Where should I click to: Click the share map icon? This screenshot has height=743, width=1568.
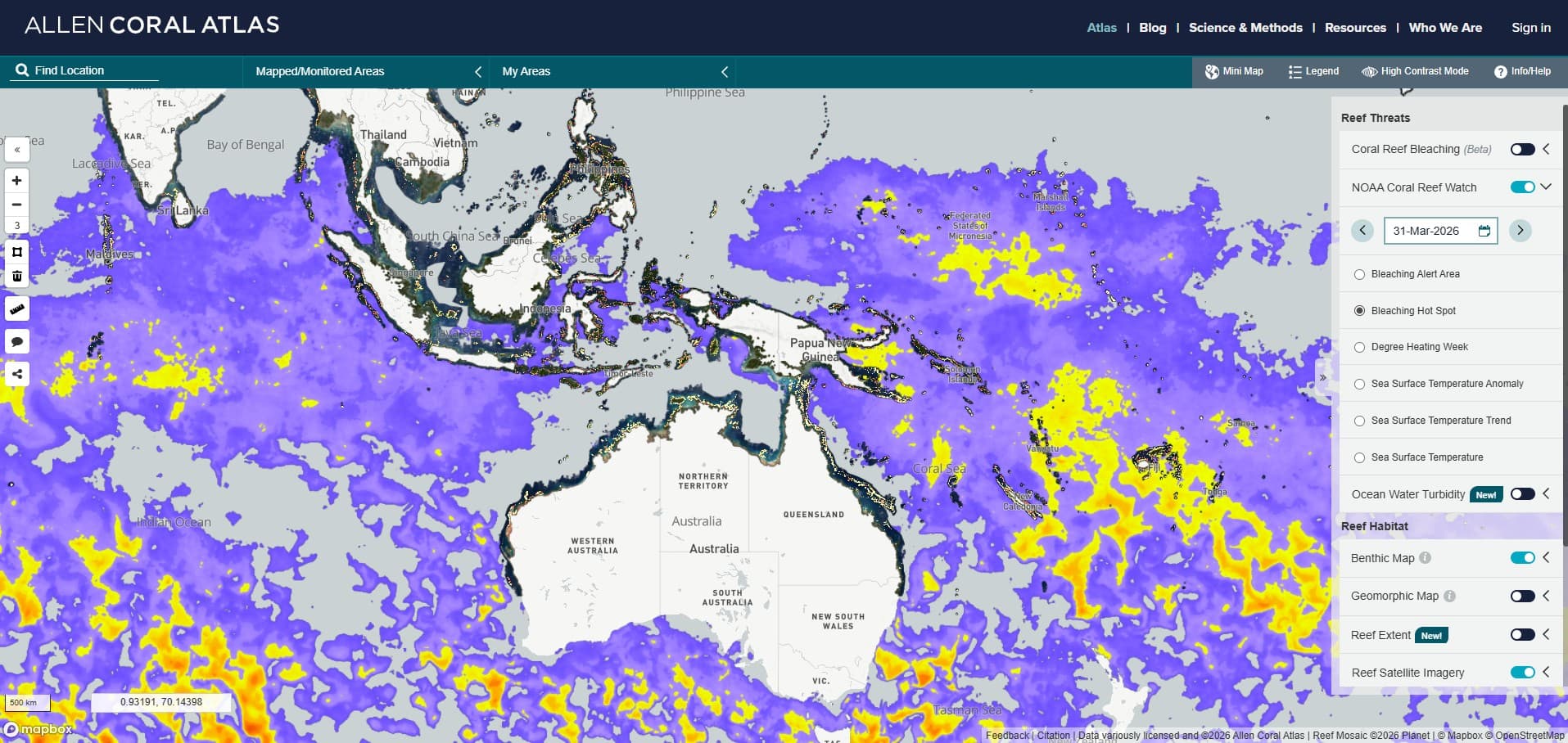[x=16, y=375]
